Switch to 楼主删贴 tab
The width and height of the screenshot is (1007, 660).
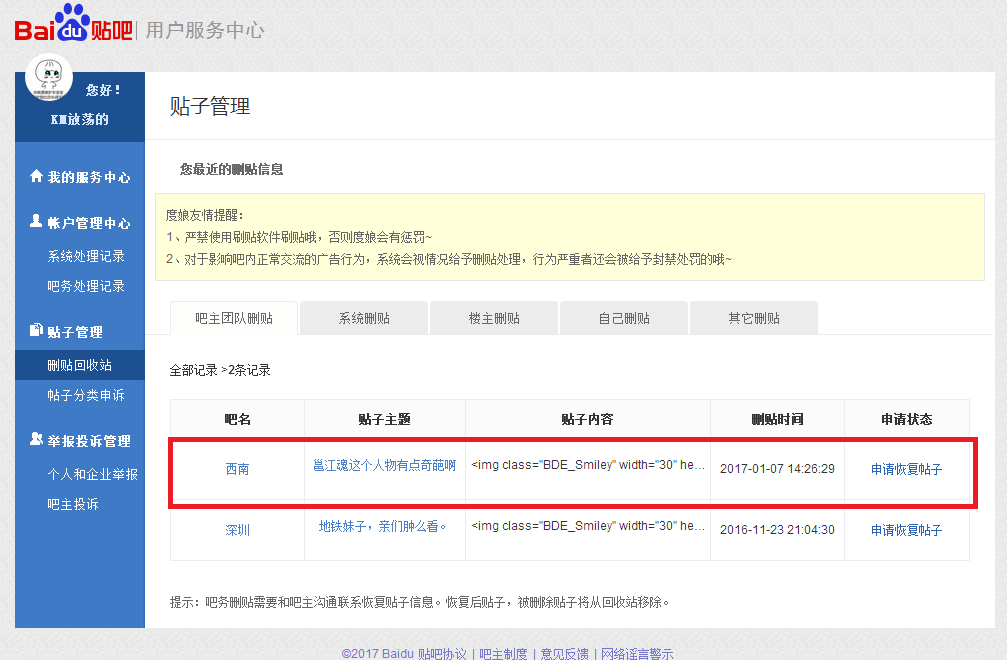pyautogui.click(x=494, y=318)
